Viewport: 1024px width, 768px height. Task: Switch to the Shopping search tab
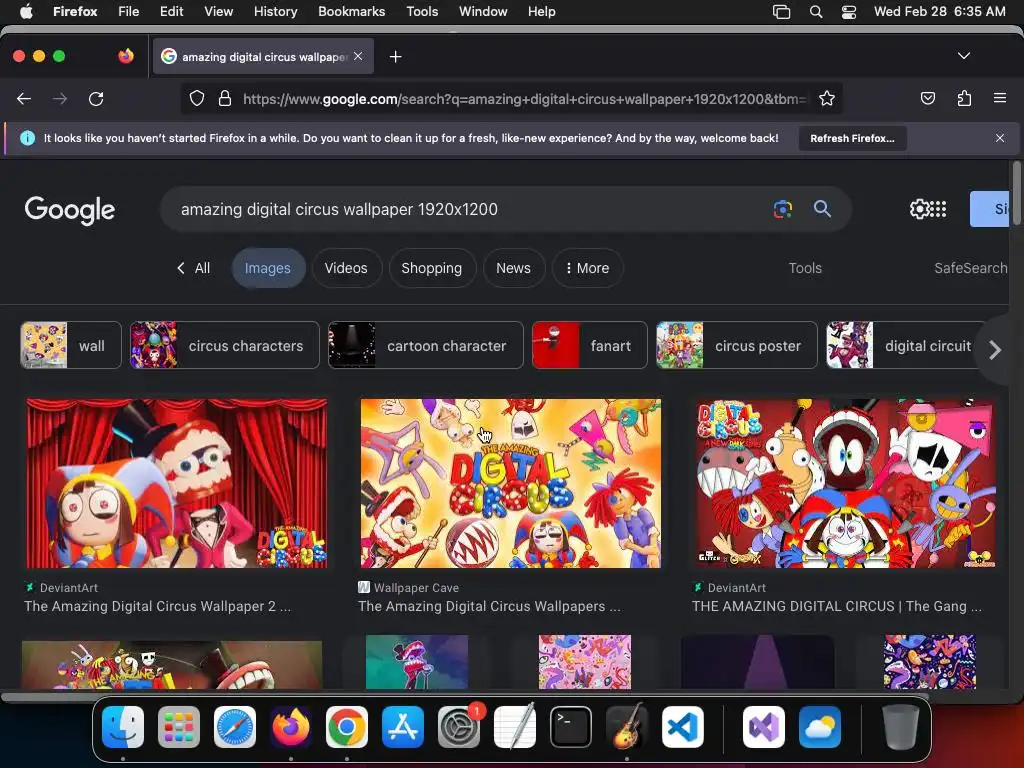(432, 268)
